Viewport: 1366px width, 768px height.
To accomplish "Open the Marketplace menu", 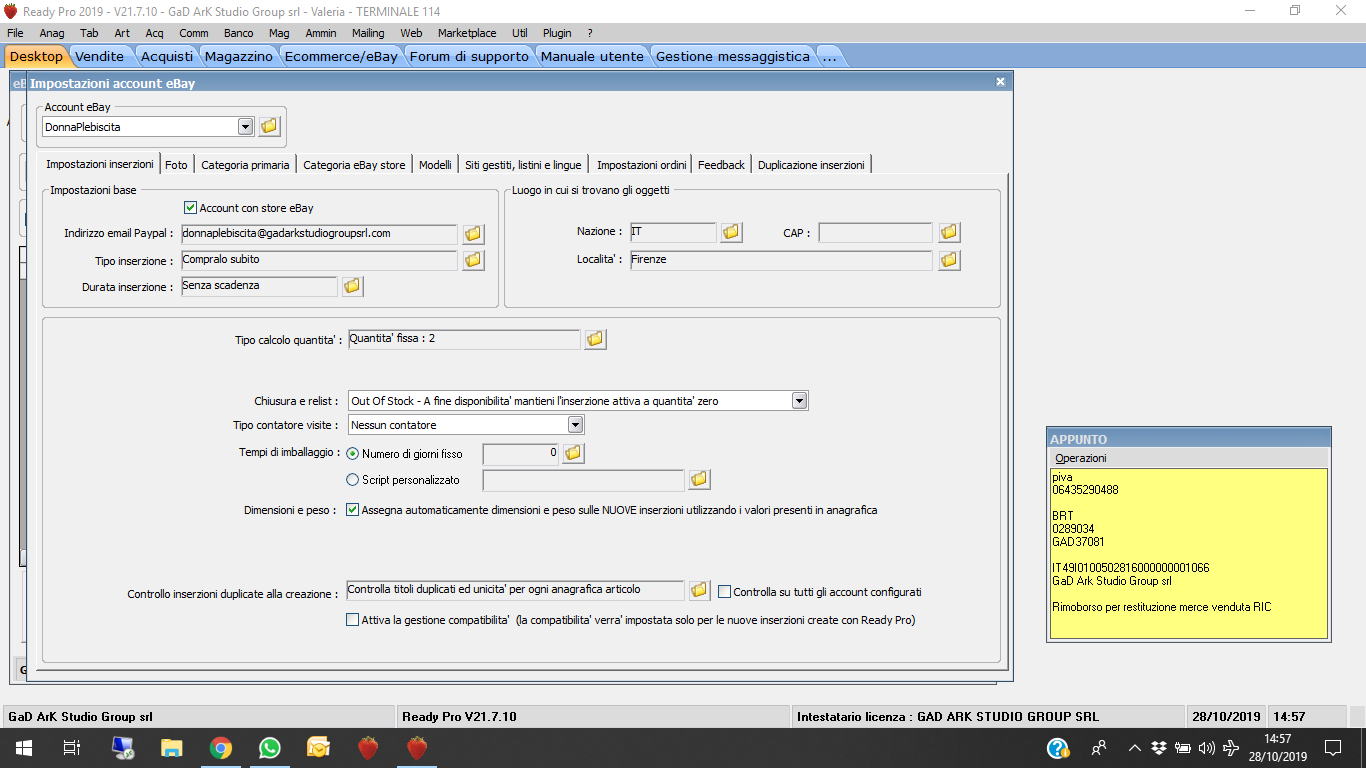I will click(x=467, y=33).
